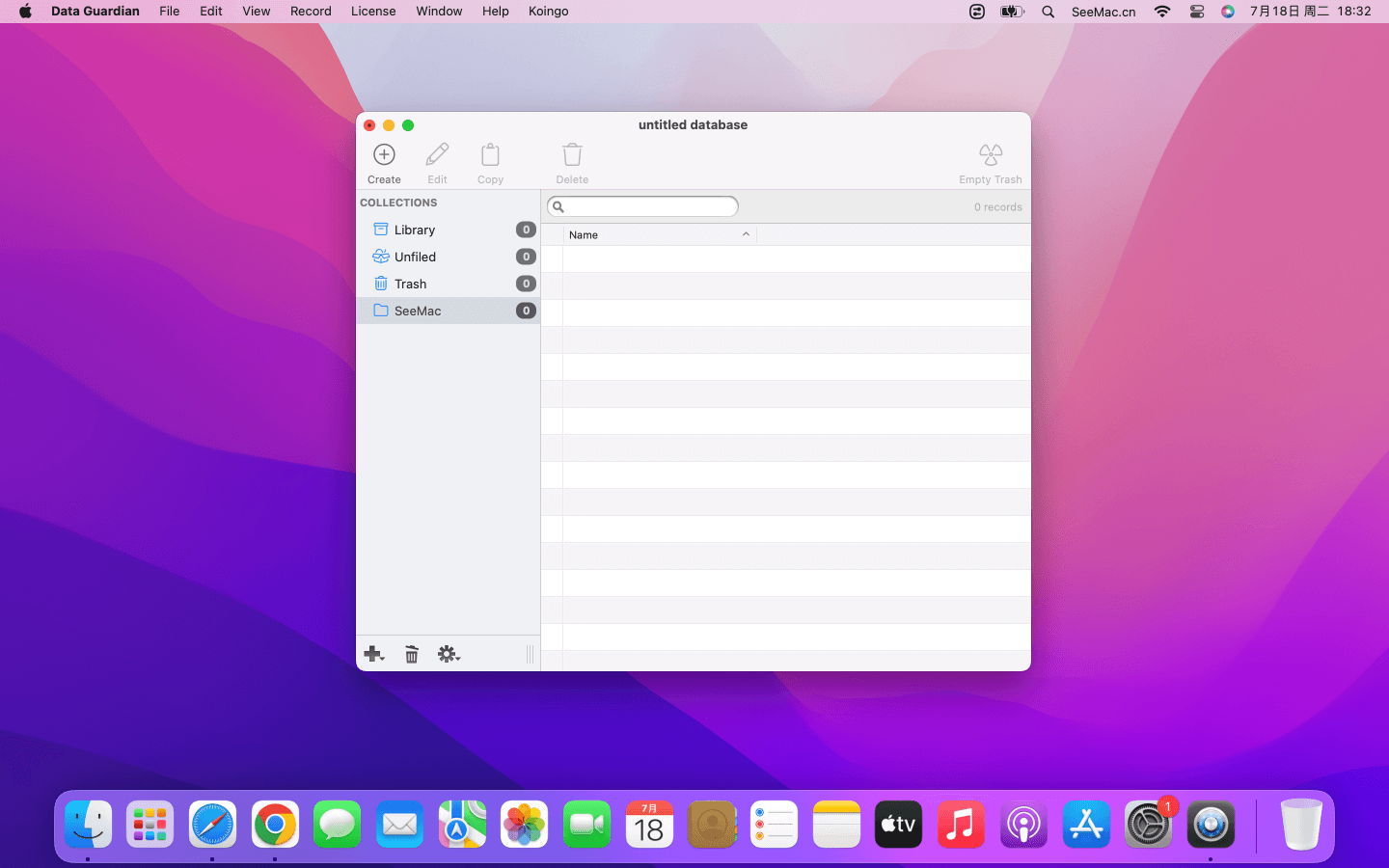
Task: Click the 0 records count label
Action: [997, 207]
